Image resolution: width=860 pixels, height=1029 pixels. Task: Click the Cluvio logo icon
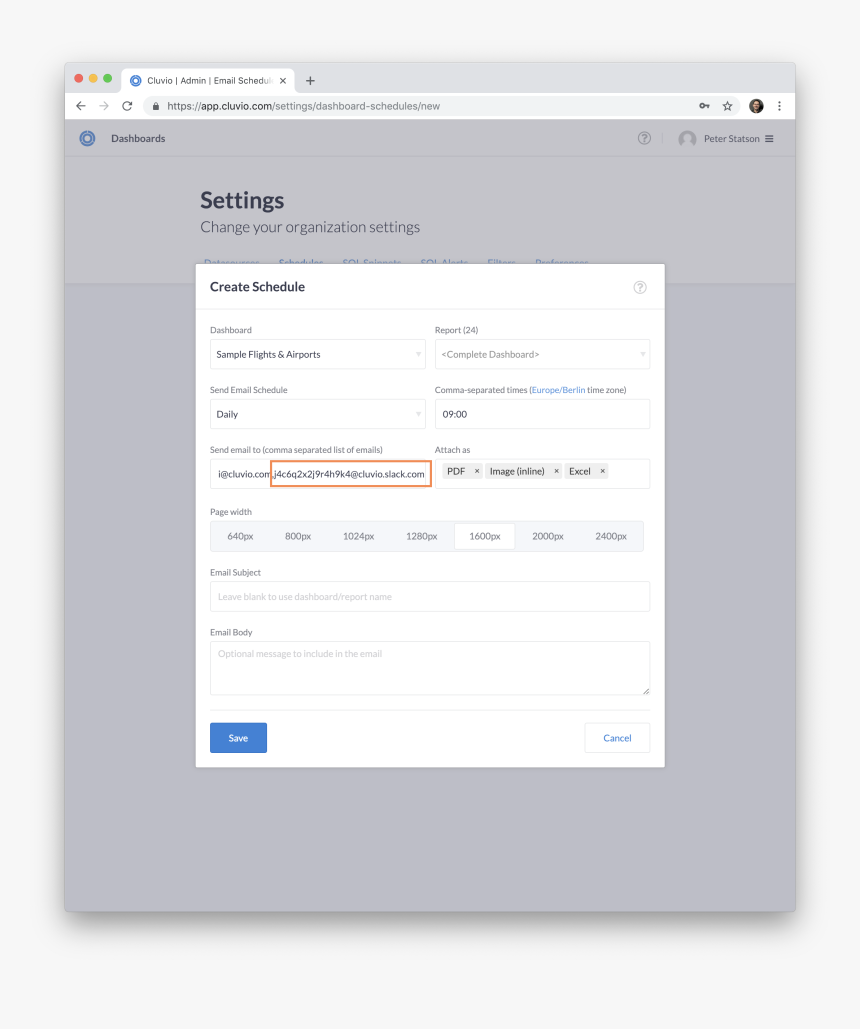[87, 139]
